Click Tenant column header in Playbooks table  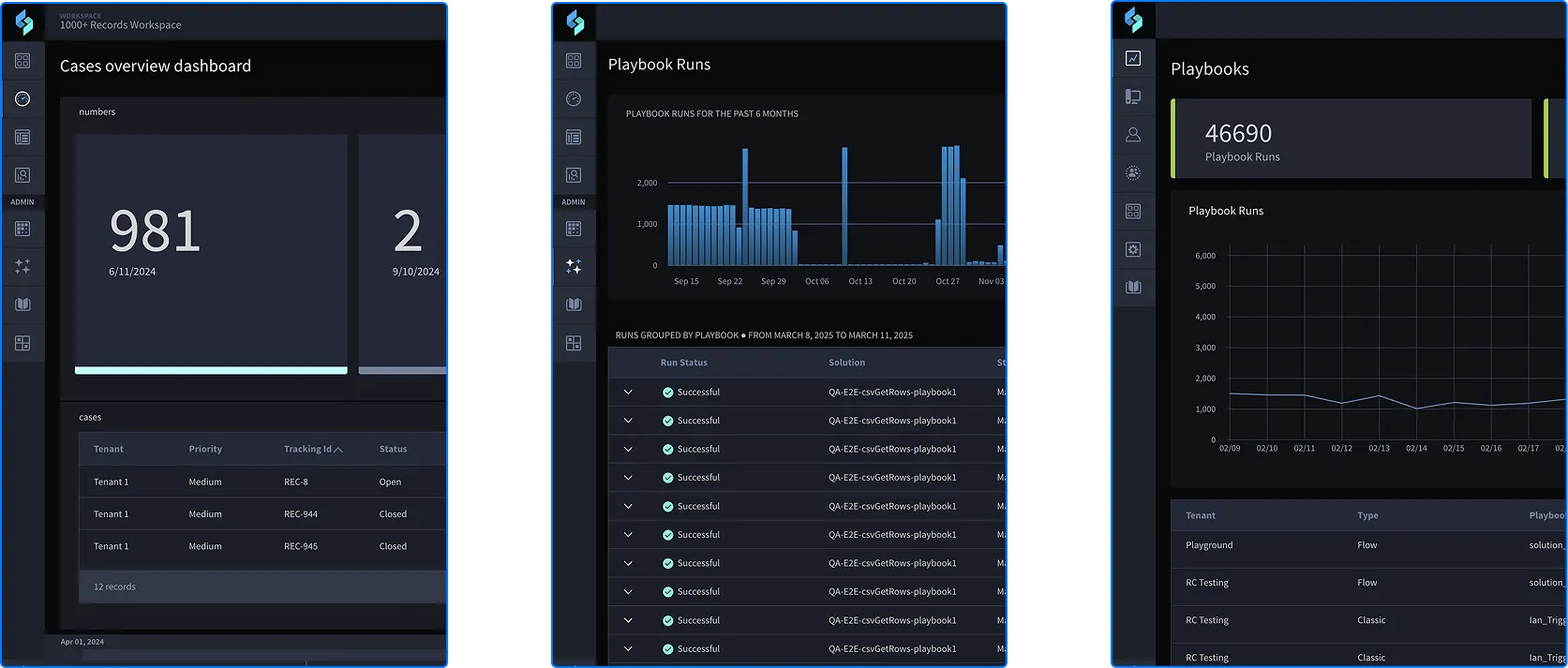click(1200, 515)
